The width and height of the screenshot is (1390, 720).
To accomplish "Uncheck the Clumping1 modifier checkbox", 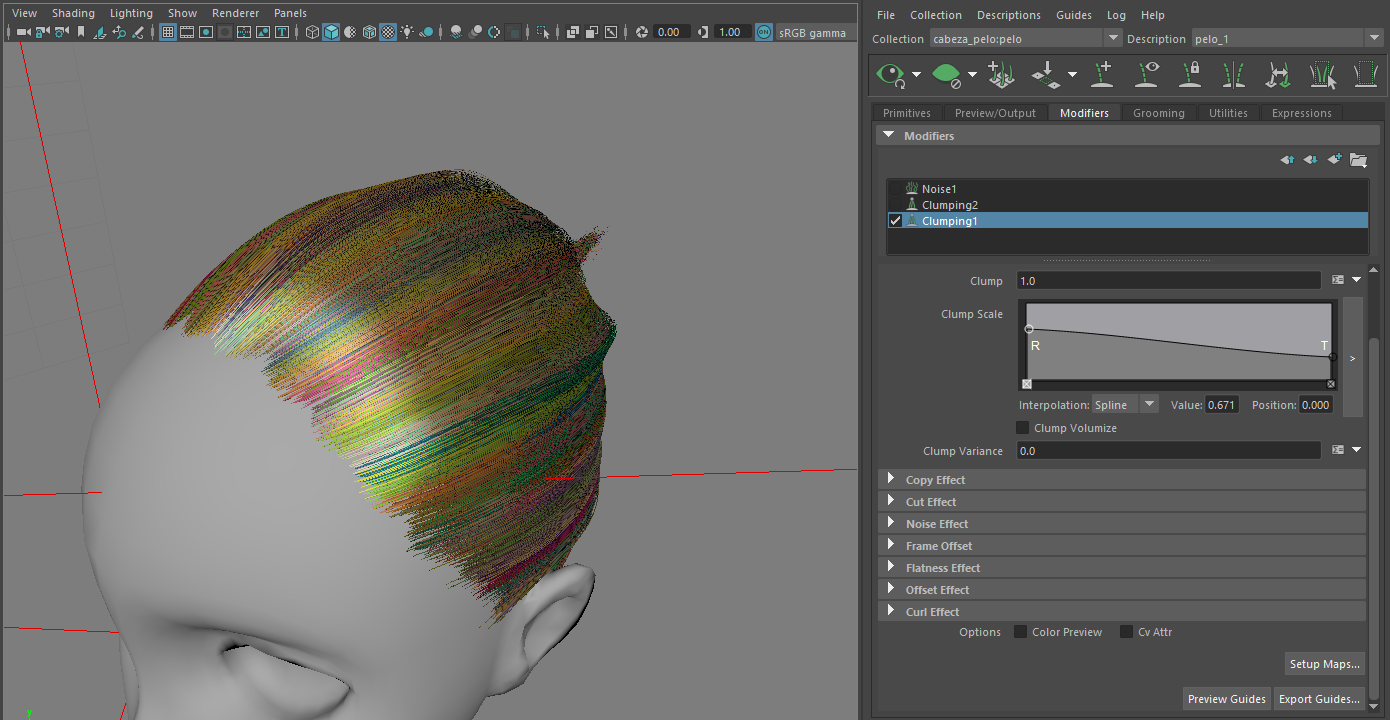I will (895, 220).
